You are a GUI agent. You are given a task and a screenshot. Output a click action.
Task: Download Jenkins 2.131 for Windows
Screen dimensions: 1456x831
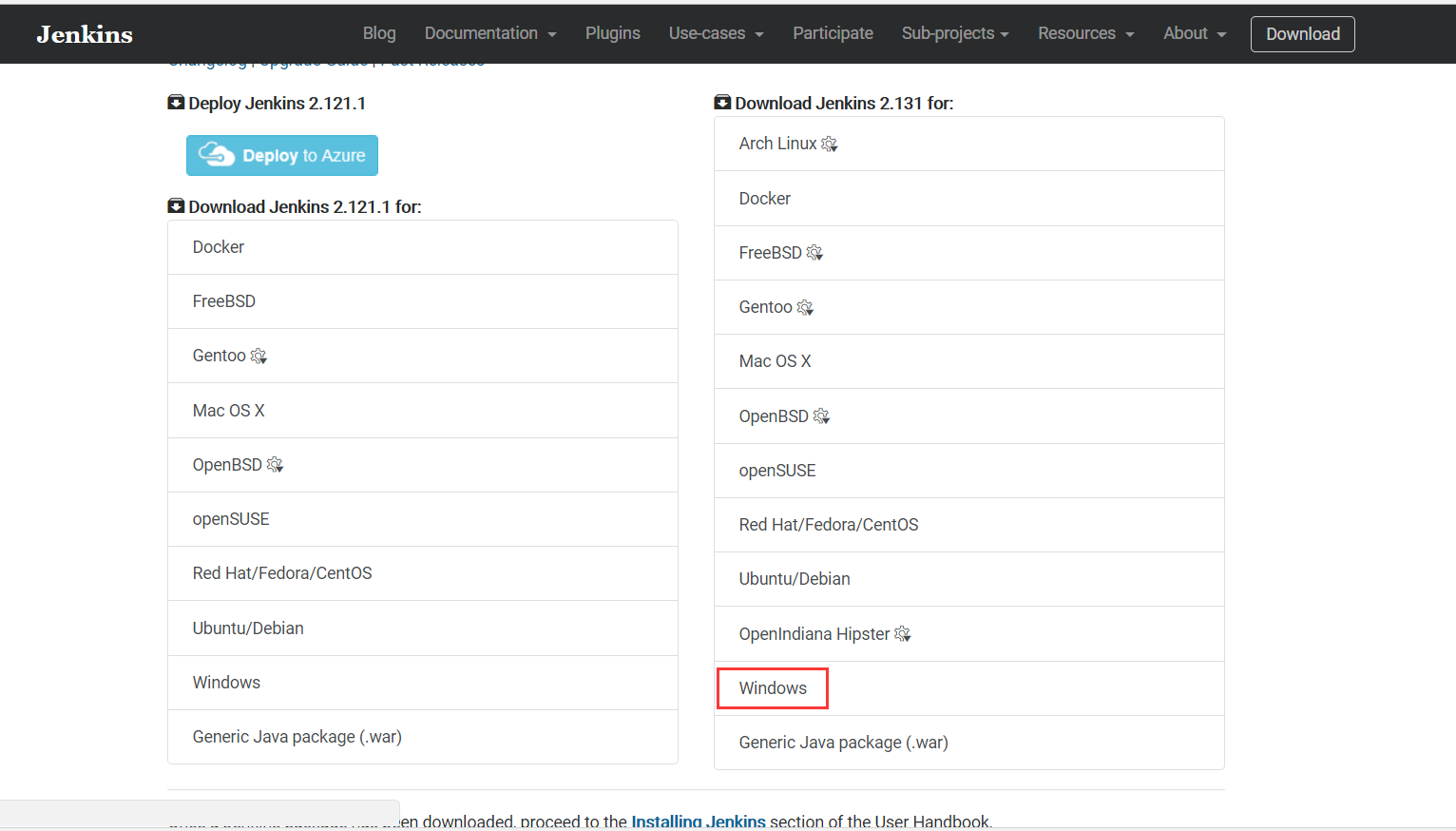pyautogui.click(x=773, y=688)
